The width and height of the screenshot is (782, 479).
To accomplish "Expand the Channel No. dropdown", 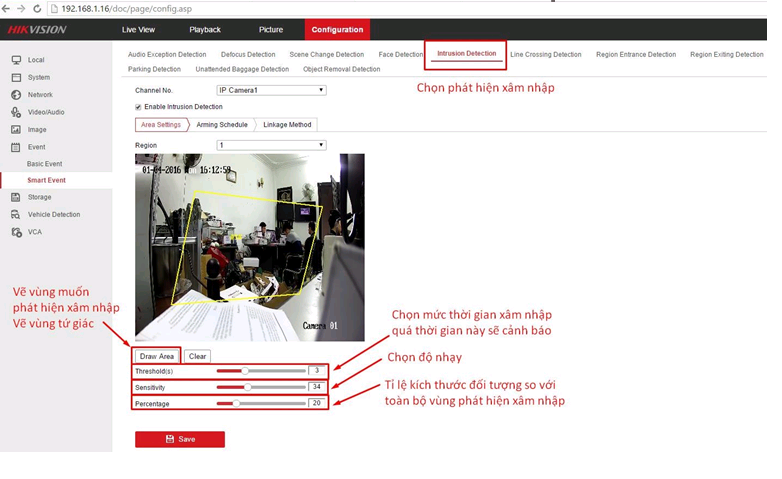I will tap(271, 90).
